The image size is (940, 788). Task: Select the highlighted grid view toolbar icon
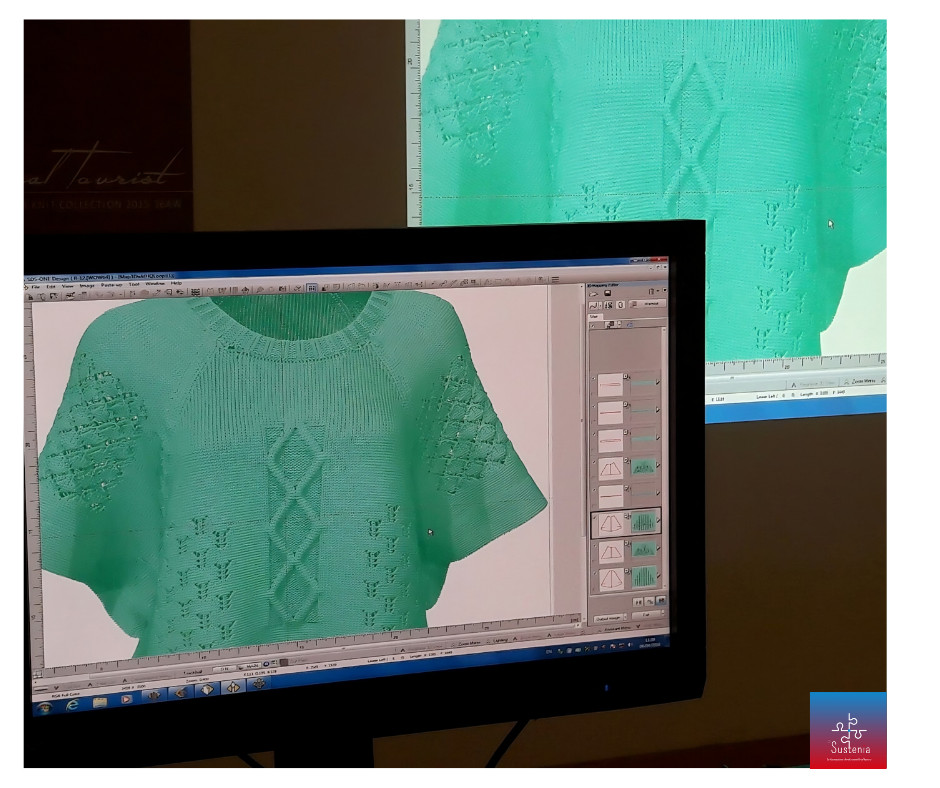point(312,288)
